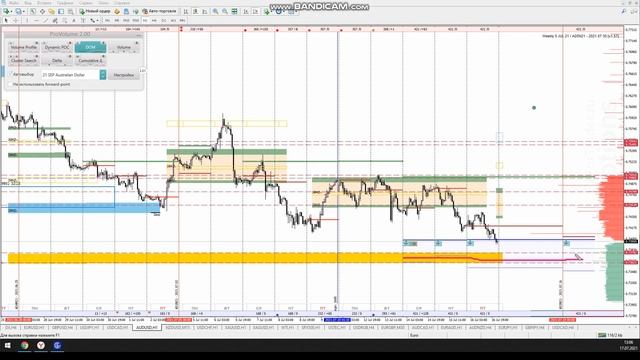Open the Настройки button in ProVolume
The width and height of the screenshot is (640, 360).
click(124, 75)
